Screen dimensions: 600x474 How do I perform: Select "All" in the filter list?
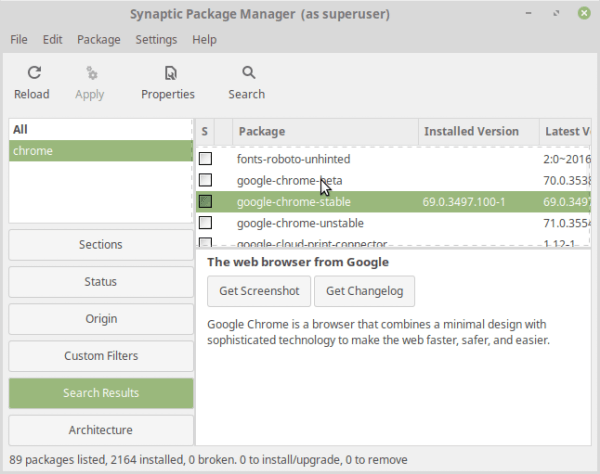coord(101,129)
